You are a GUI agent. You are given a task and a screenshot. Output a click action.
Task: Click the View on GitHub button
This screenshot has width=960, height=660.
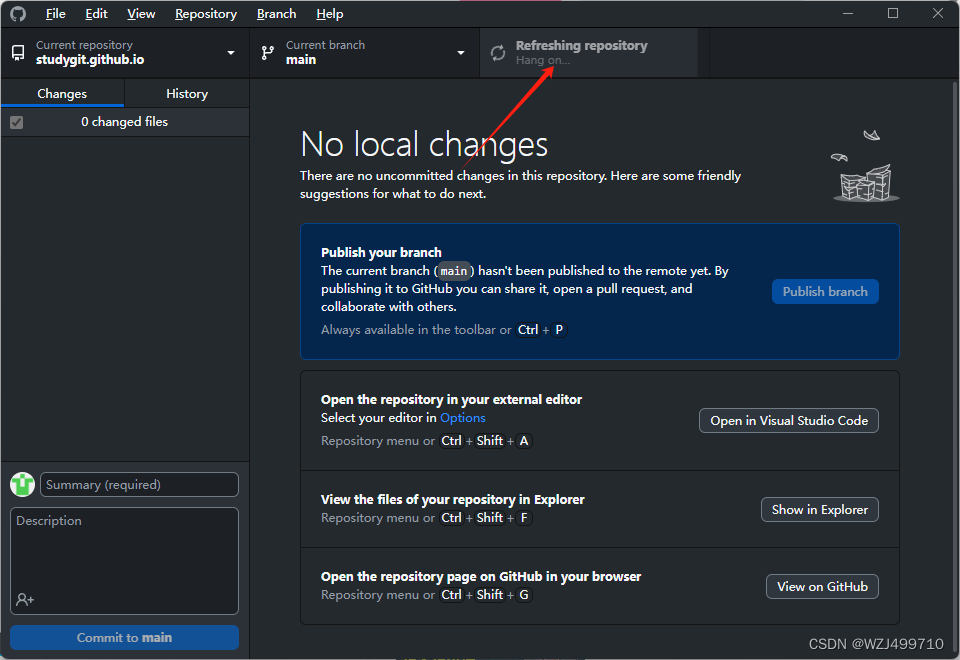pyautogui.click(x=822, y=587)
